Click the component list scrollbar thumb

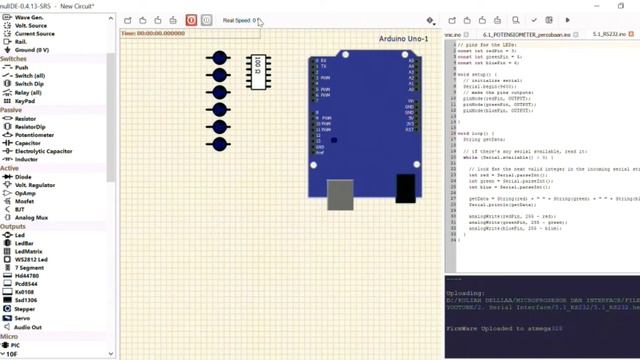pyautogui.click(x=111, y=118)
